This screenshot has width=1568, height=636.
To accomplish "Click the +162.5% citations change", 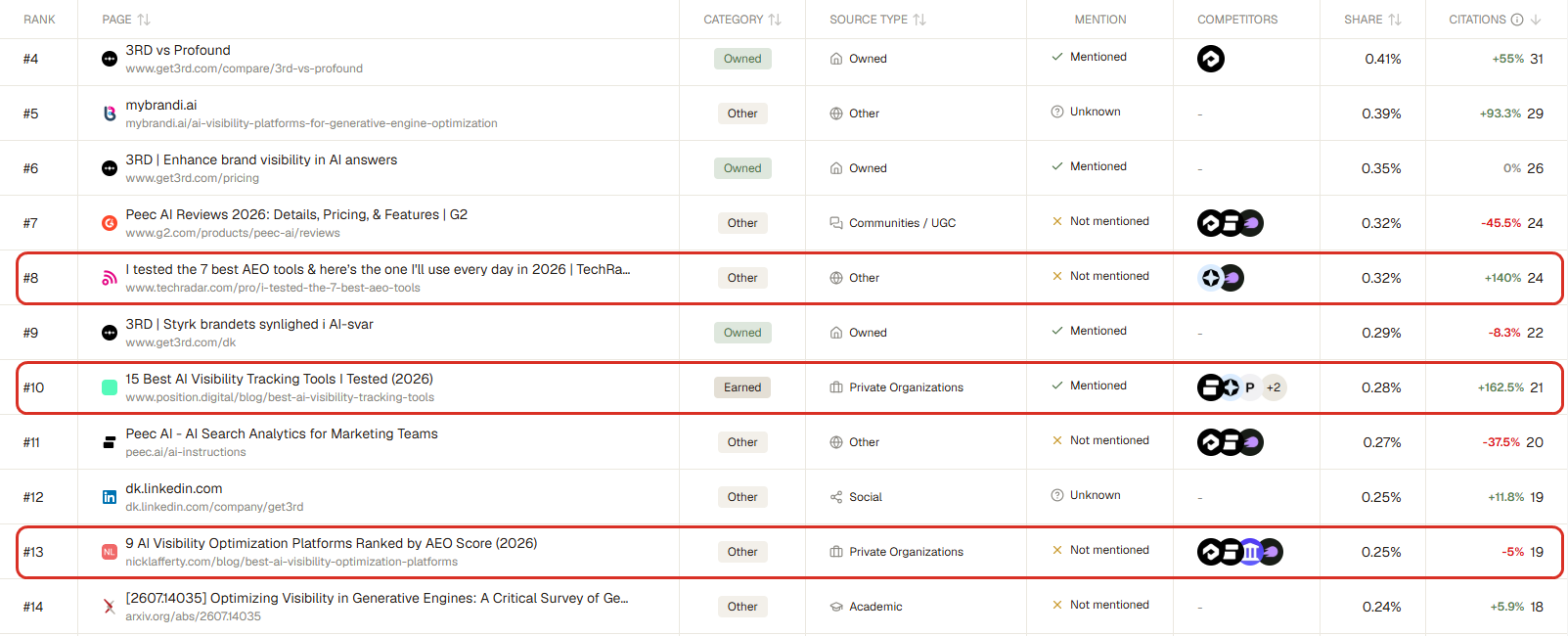I will (x=1501, y=387).
